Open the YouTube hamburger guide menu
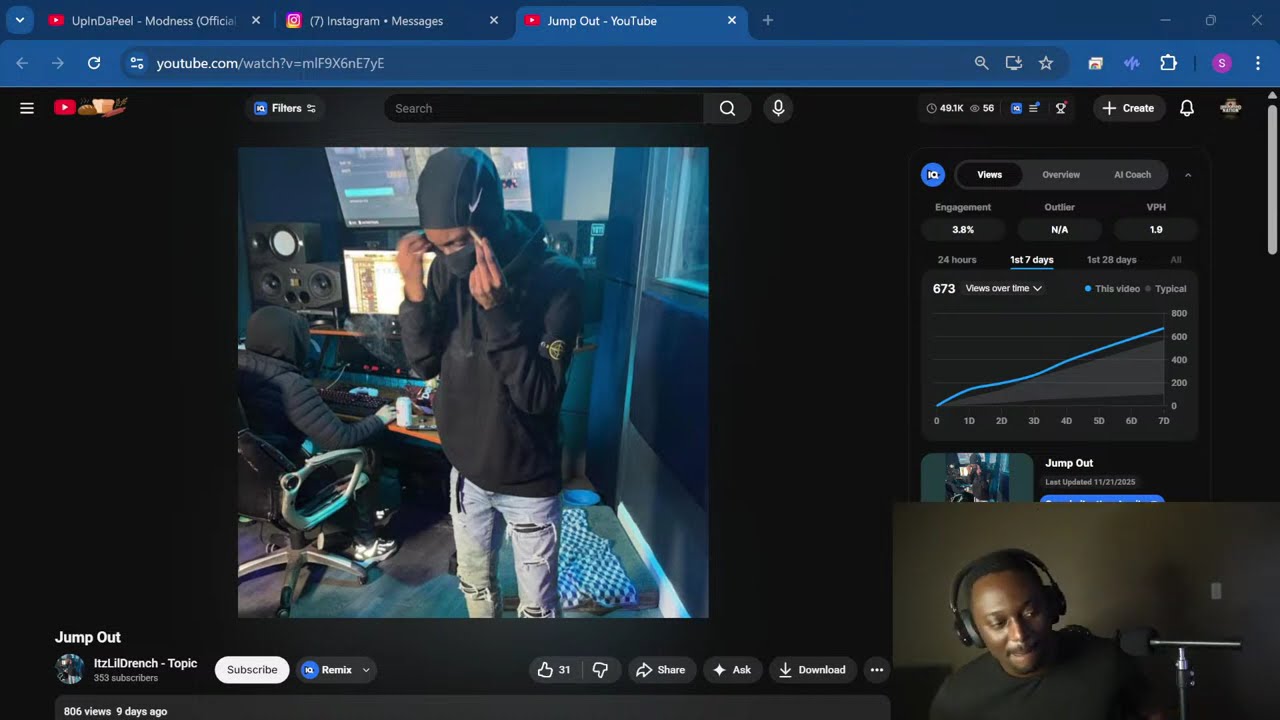 [27, 108]
